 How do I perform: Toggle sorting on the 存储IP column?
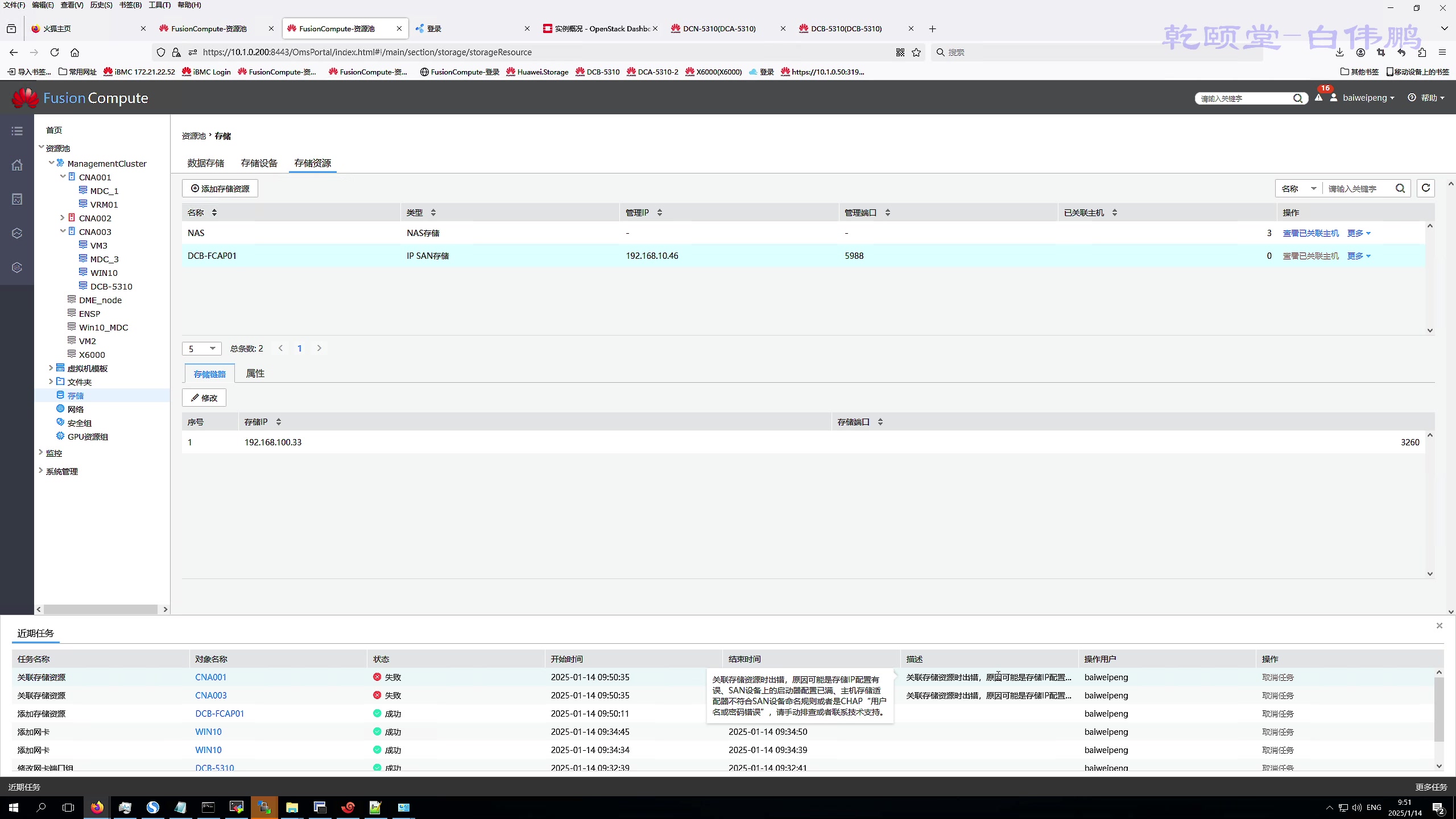[x=279, y=421]
